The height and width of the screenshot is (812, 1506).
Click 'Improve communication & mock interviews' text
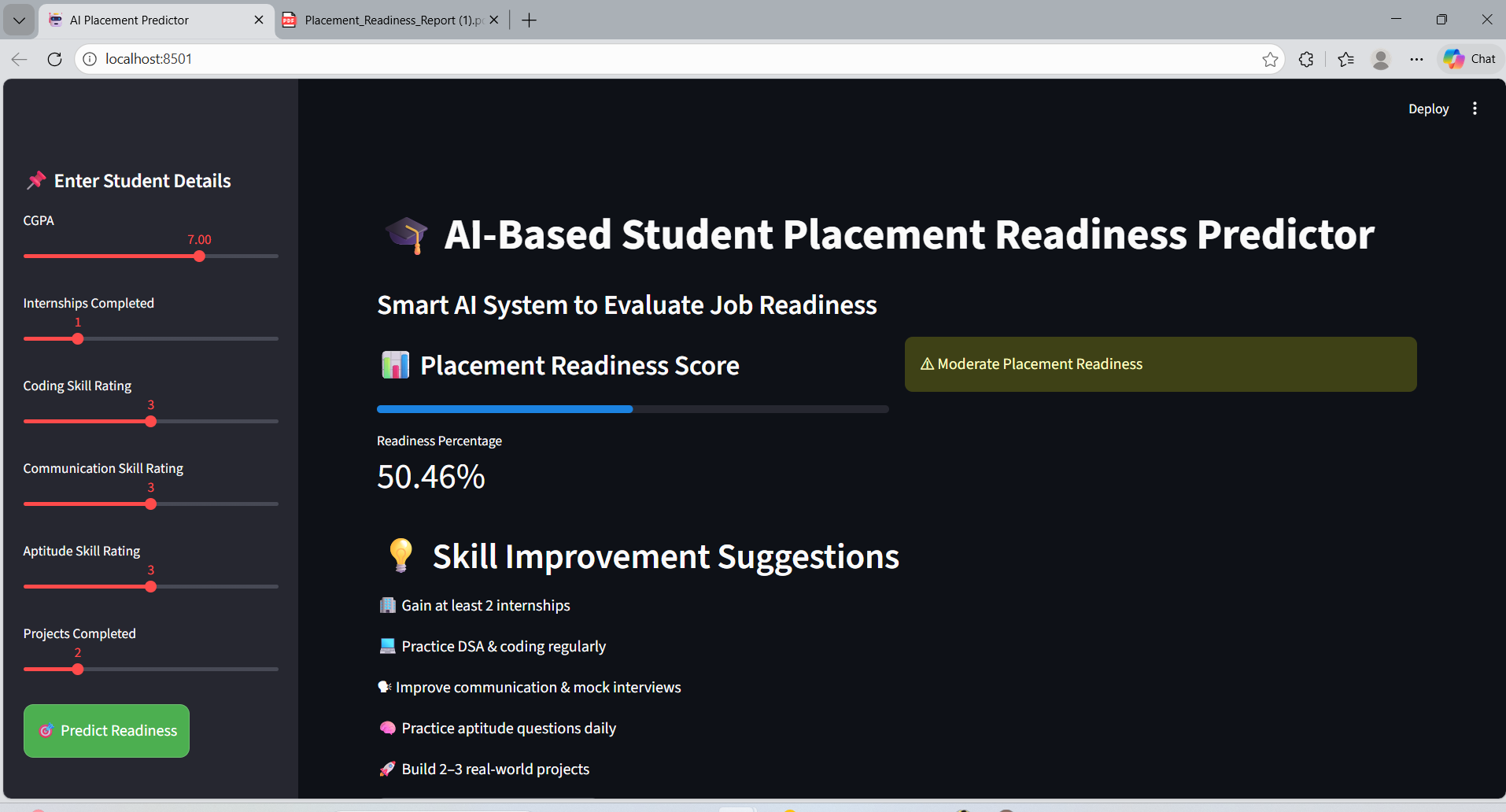click(x=538, y=687)
